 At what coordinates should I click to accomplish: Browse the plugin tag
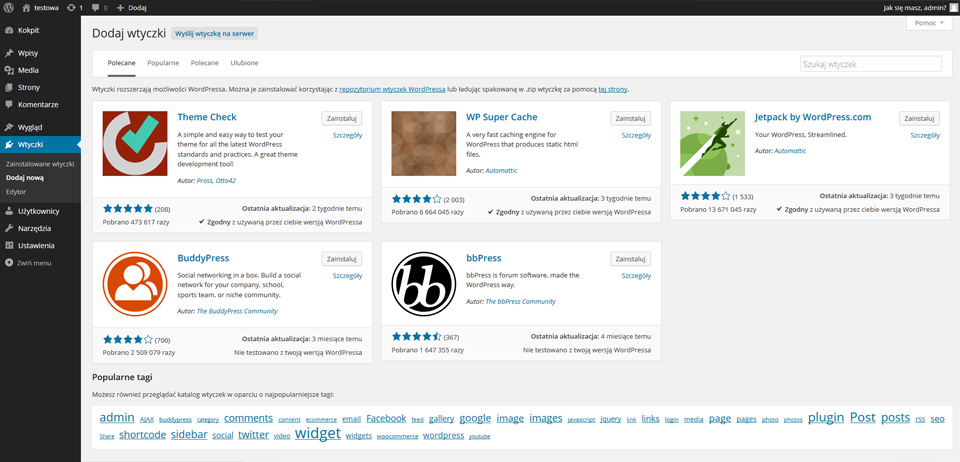826,417
